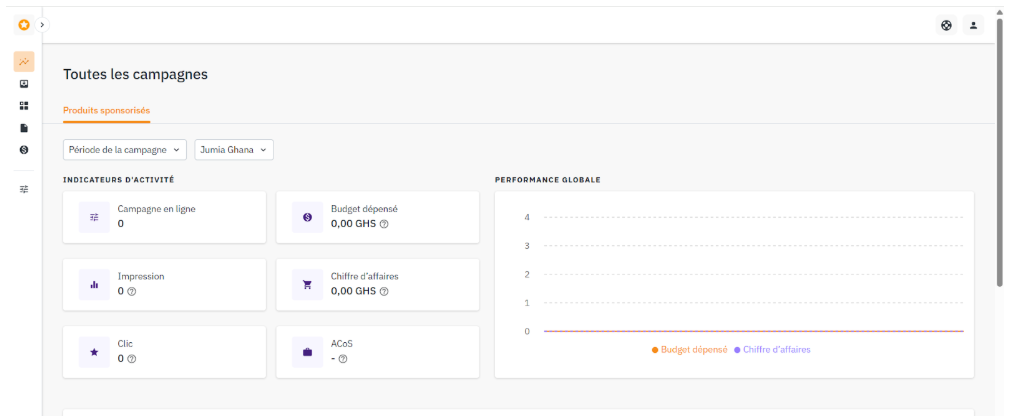Click the dollar billing sidebar icon

pos(24,149)
